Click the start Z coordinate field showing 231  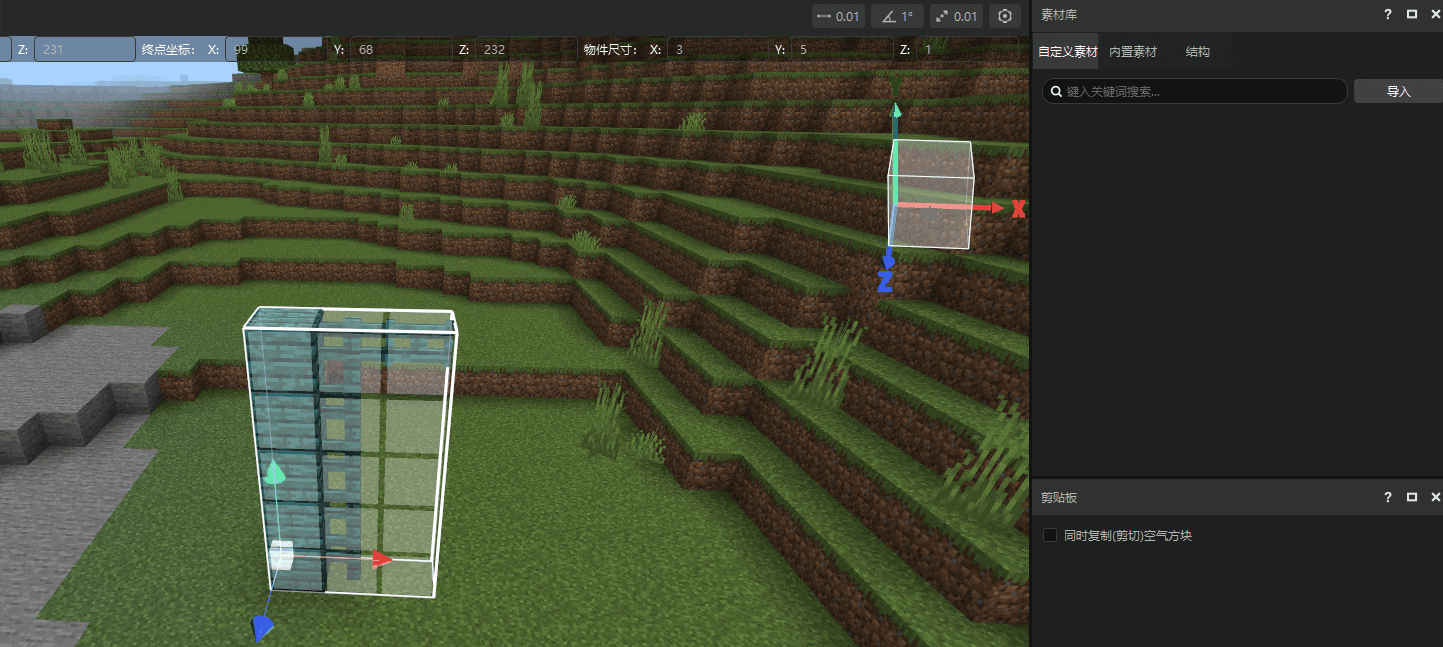pos(84,49)
